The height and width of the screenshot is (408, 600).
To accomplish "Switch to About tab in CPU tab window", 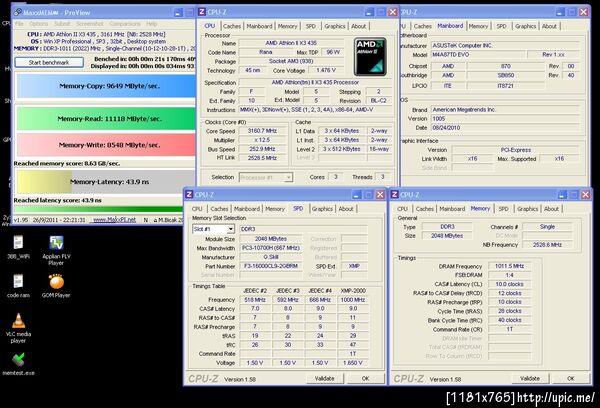I will point(359,26).
